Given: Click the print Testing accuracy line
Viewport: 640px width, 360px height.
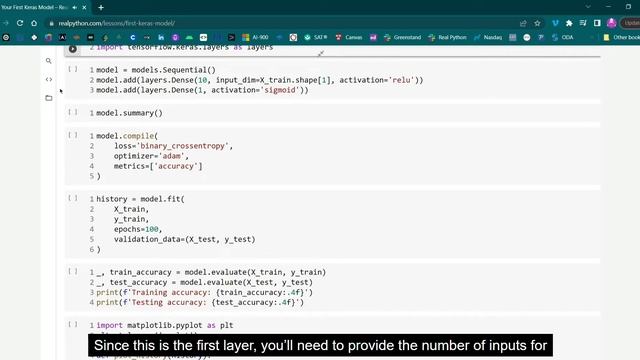Looking at the screenshot, I should 200,302.
